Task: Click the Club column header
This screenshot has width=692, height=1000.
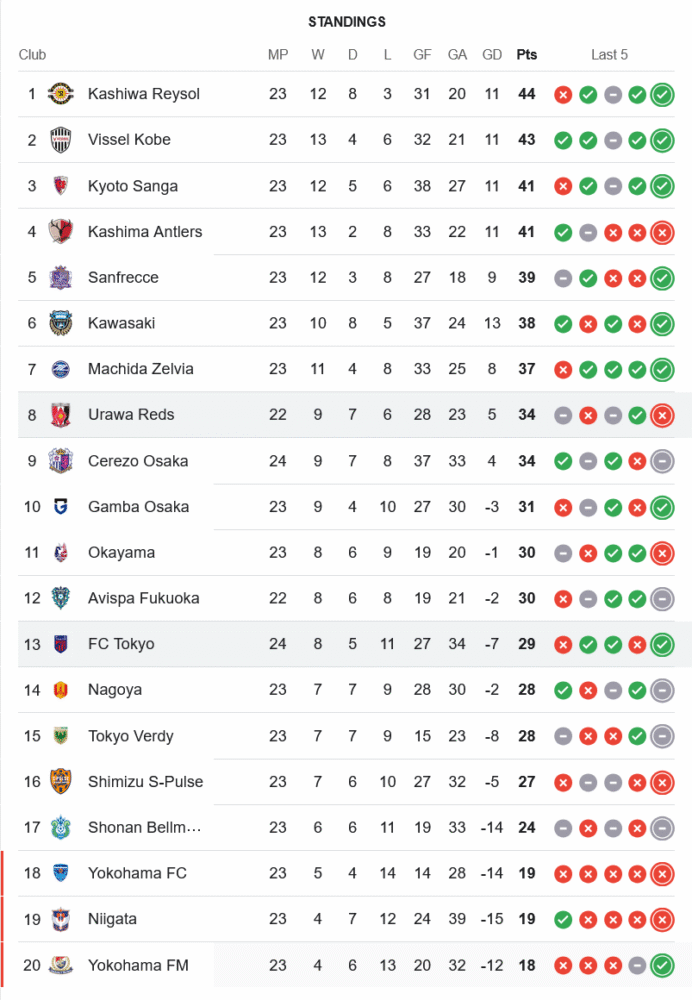Action: coord(32,55)
